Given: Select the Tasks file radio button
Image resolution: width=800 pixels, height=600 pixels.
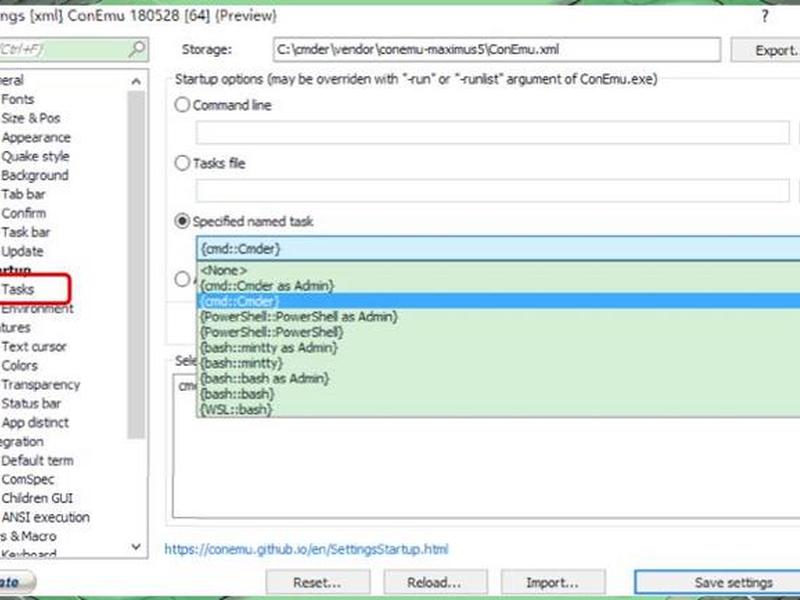Looking at the screenshot, I should pyautogui.click(x=182, y=163).
